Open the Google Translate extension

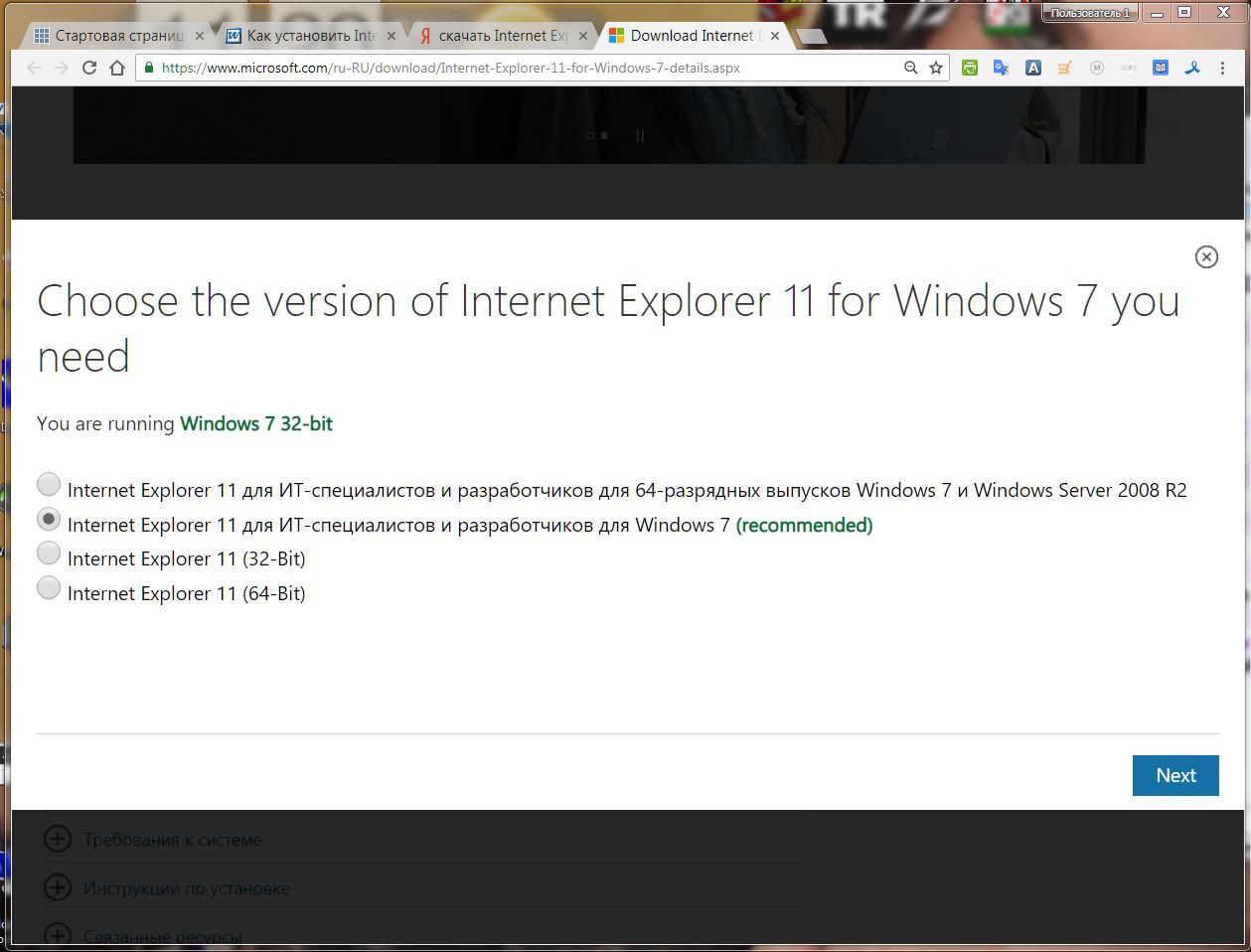pos(1001,68)
